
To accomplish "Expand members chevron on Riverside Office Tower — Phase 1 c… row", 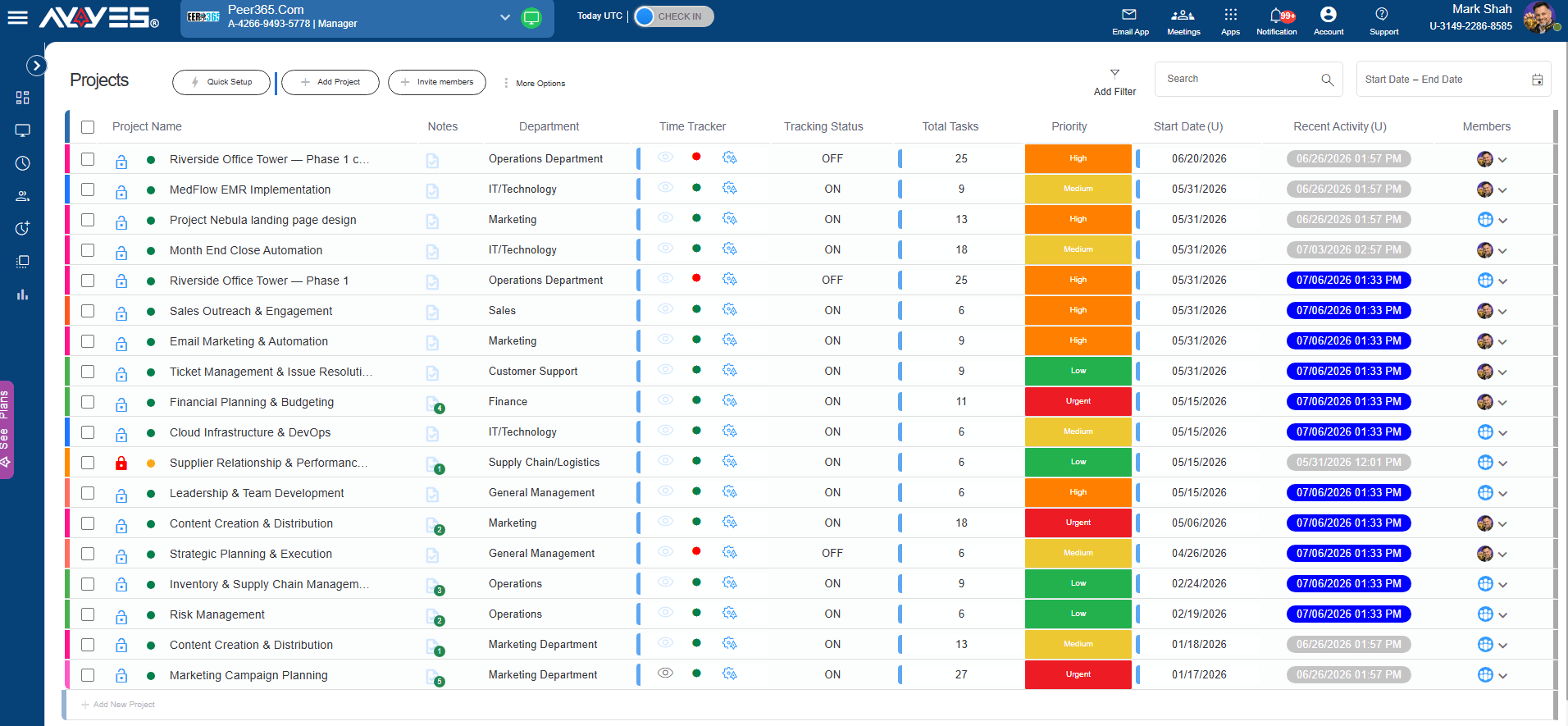I will click(x=1502, y=160).
